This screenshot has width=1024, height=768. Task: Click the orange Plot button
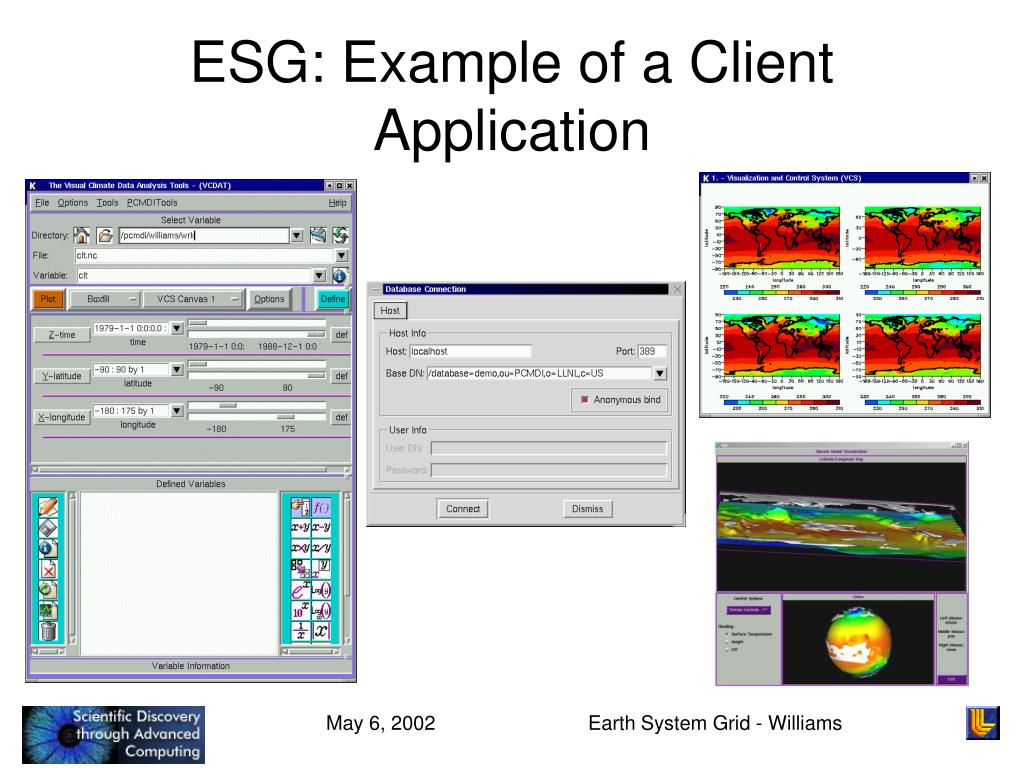[48, 299]
